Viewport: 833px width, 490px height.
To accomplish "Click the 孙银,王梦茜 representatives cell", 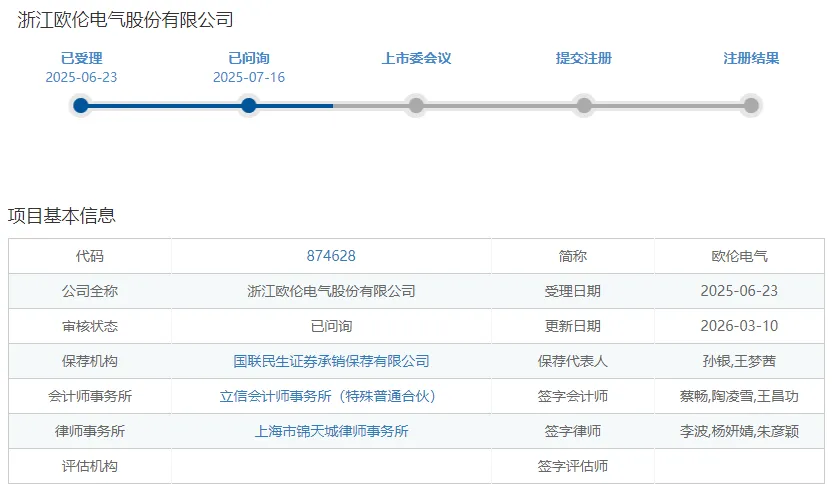I will pyautogui.click(x=740, y=361).
